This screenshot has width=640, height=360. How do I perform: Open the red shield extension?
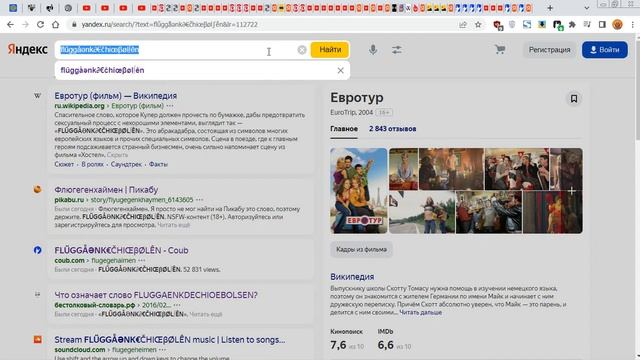coord(498,25)
